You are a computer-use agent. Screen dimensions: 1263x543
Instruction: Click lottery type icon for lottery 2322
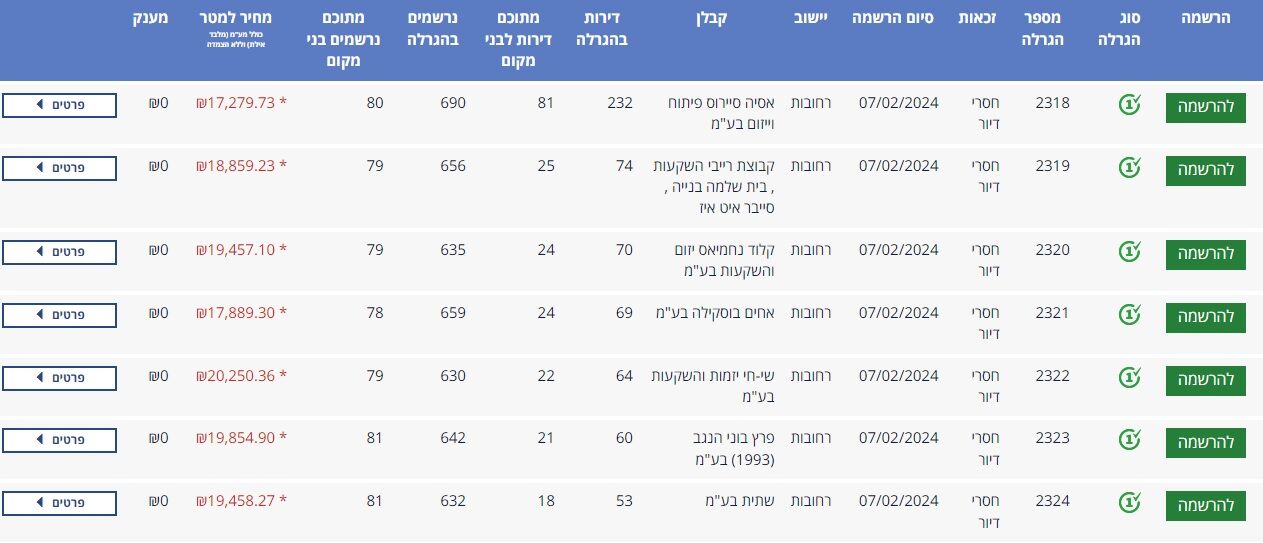1129,378
